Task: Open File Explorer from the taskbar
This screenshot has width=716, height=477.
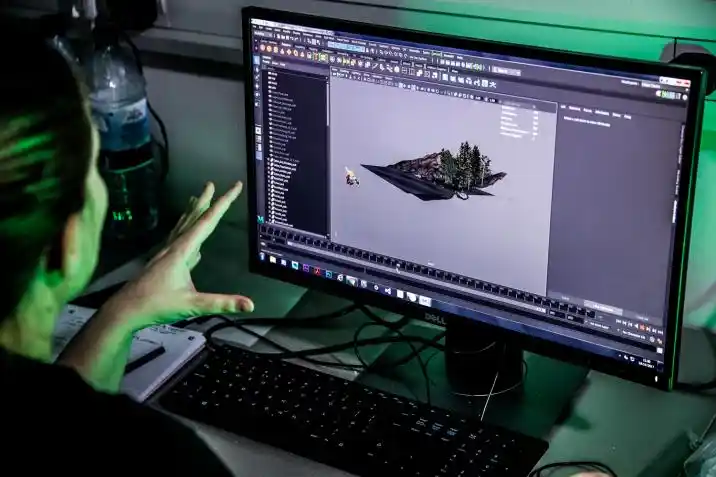Action: point(273,259)
